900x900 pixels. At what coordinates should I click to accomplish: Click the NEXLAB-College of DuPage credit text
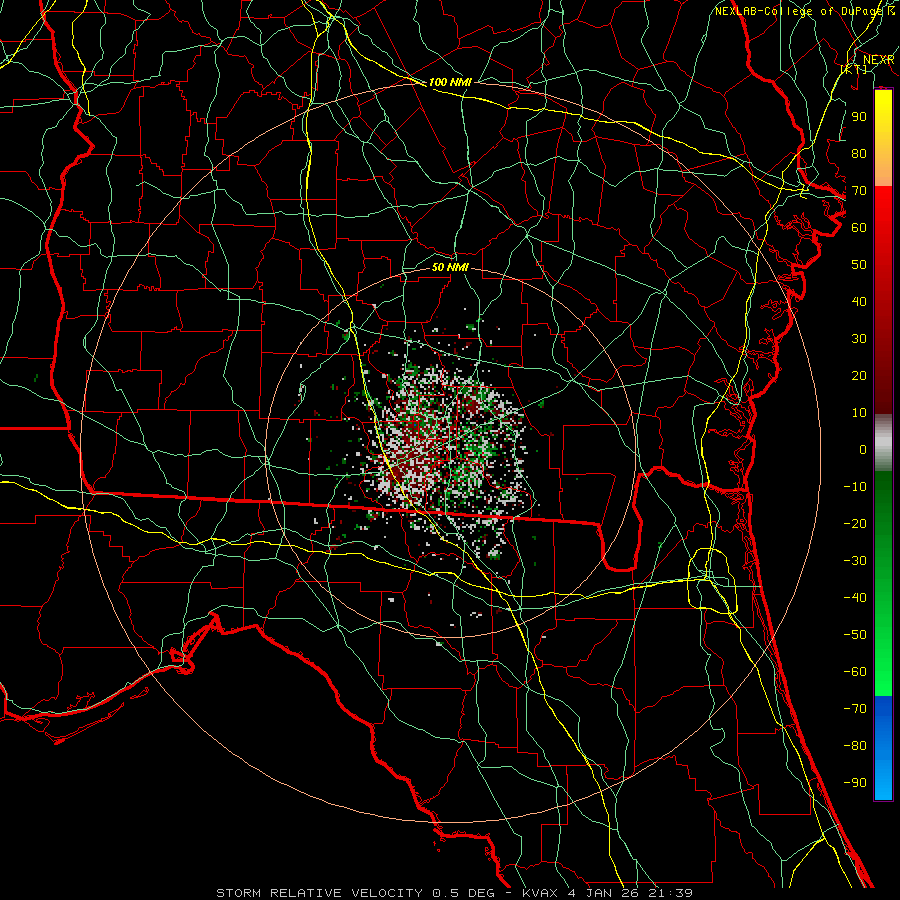click(804, 11)
